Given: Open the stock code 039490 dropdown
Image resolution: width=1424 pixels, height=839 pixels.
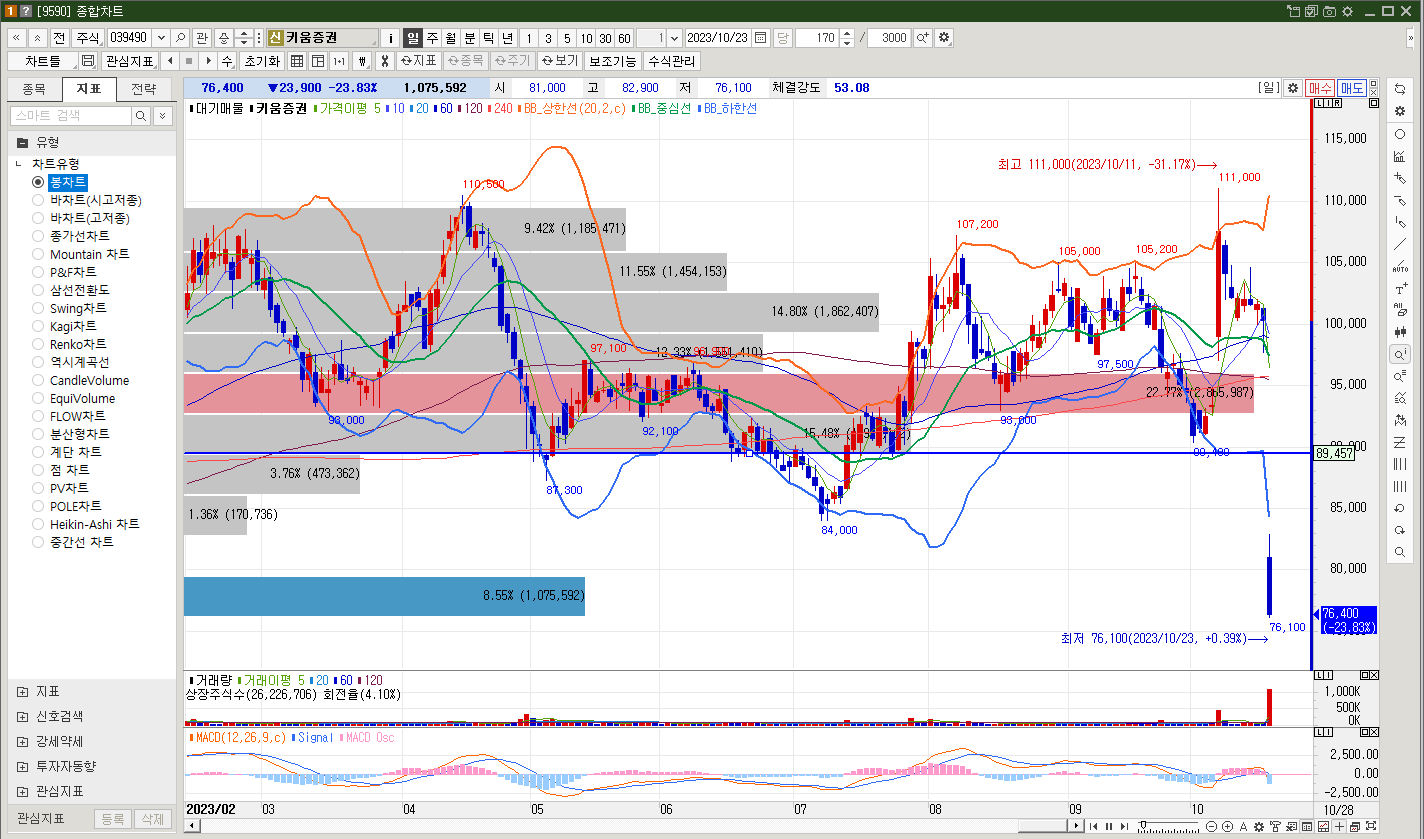Looking at the screenshot, I should 161,38.
